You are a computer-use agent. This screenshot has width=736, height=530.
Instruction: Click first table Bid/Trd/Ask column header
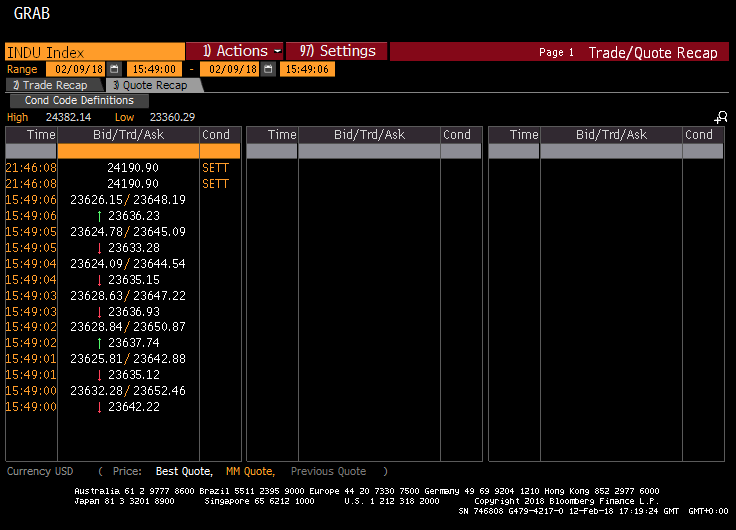[128, 135]
